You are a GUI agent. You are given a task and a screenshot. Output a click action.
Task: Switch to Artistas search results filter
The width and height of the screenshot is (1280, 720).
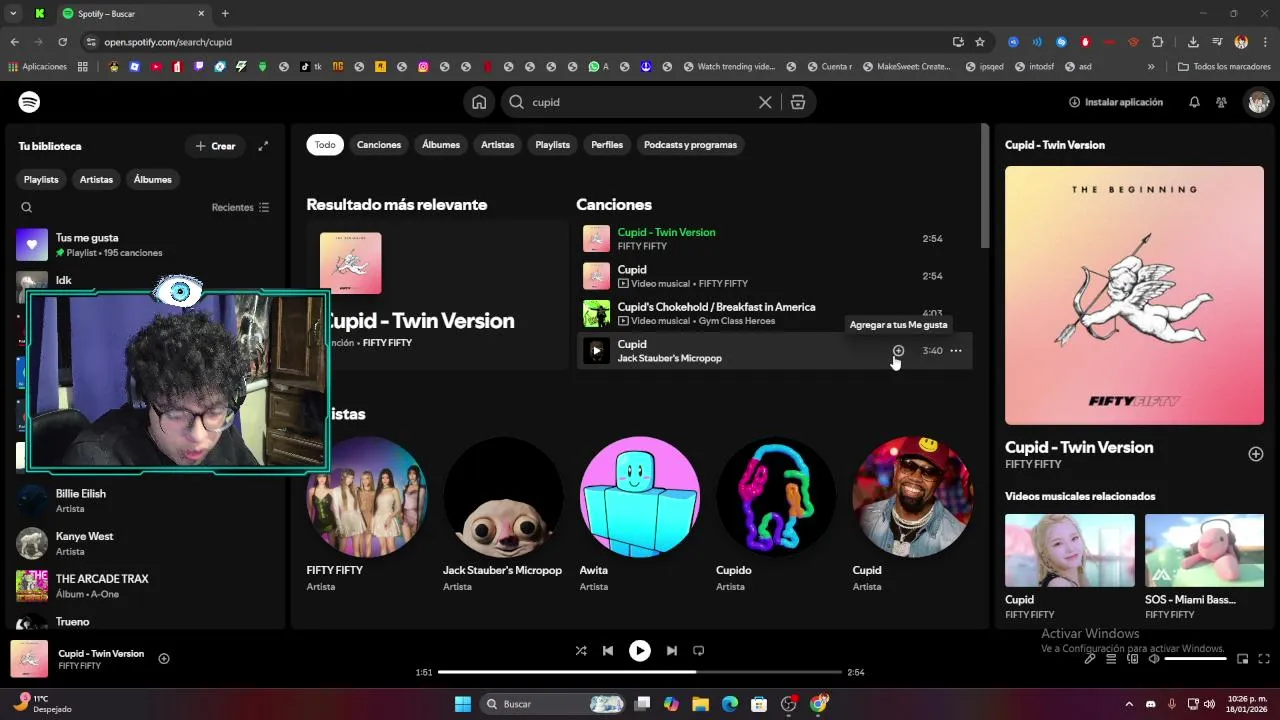(497, 145)
